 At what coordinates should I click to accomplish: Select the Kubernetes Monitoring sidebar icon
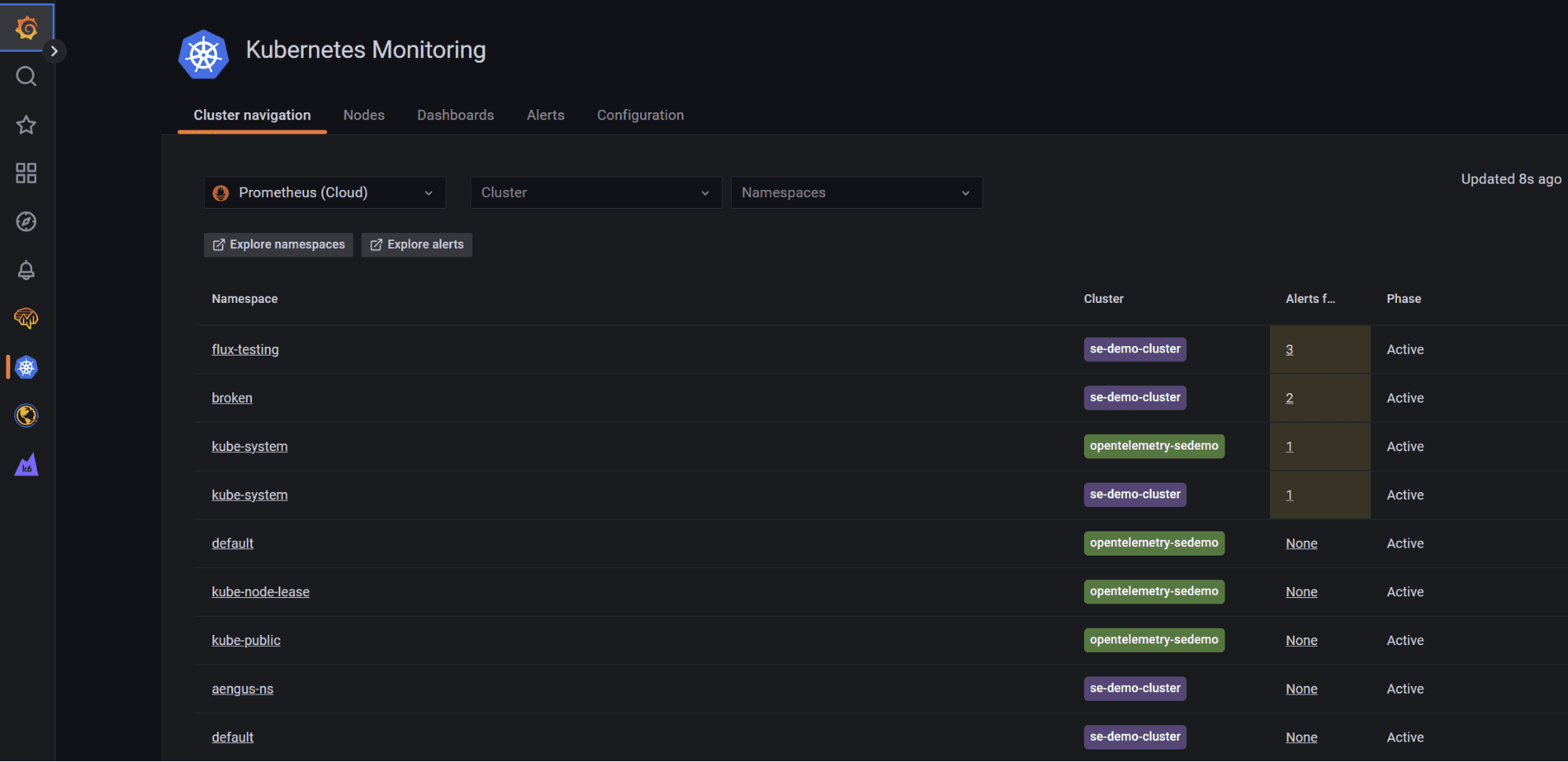click(26, 366)
